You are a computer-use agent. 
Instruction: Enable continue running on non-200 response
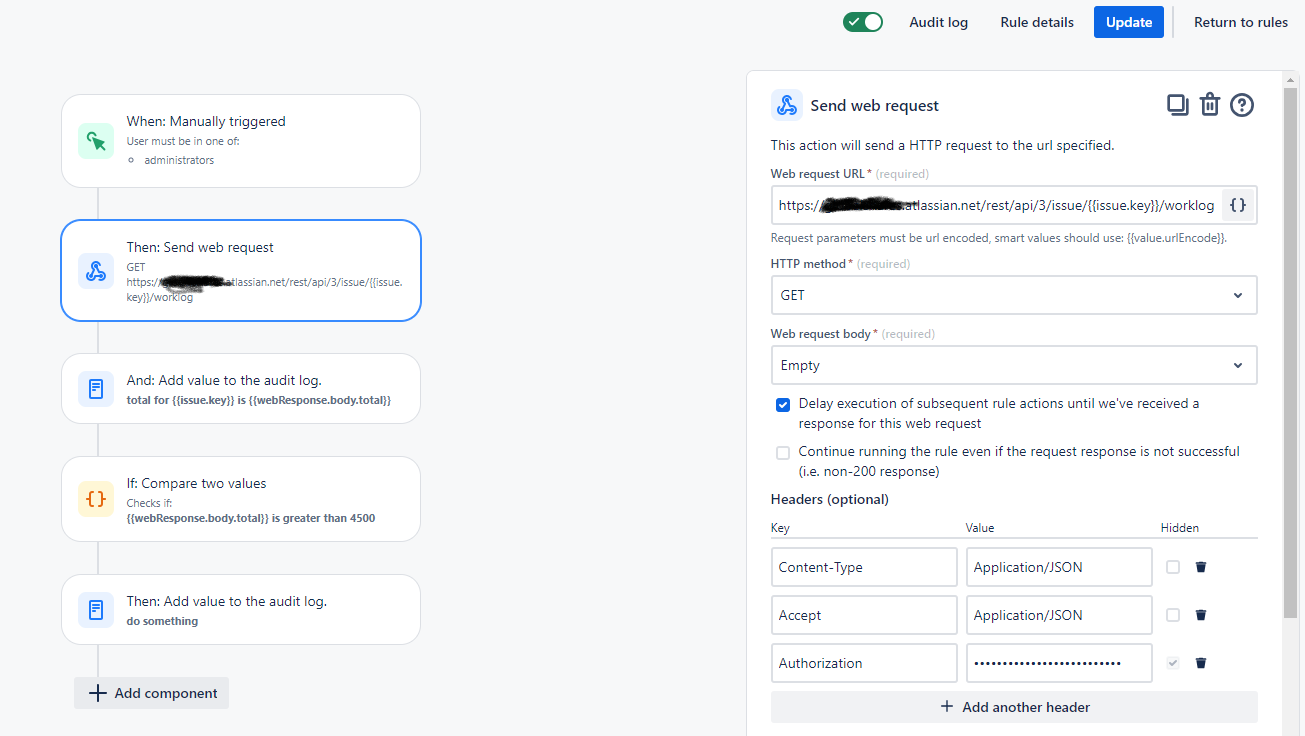(x=783, y=453)
